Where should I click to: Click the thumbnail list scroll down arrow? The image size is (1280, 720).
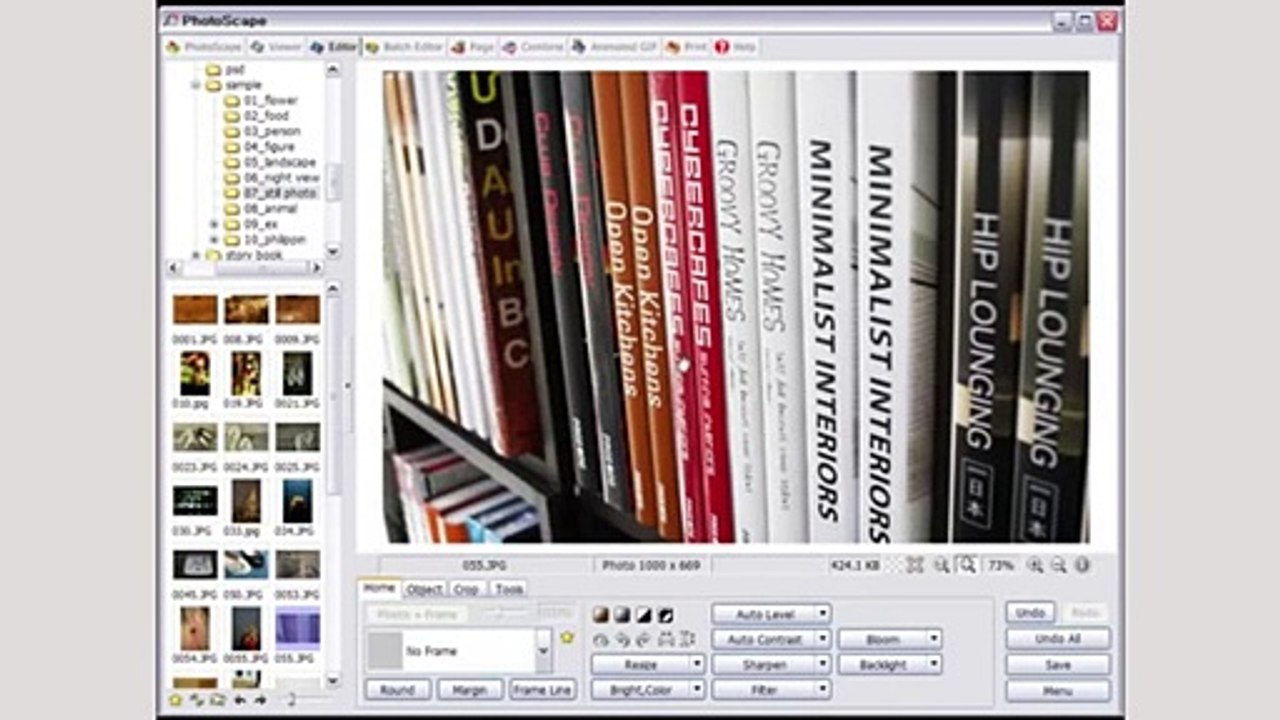tap(334, 679)
